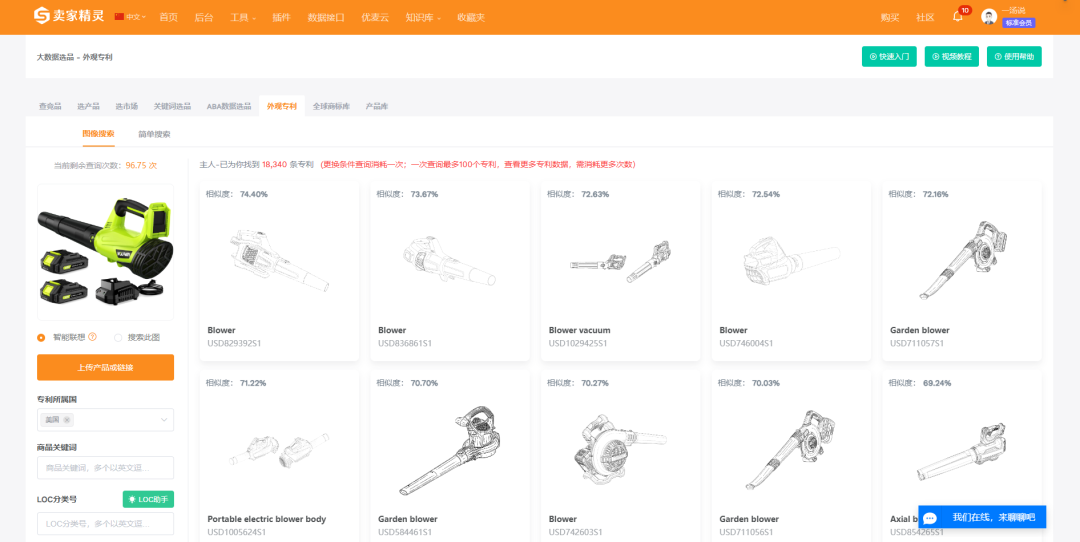
Task: Open 收藏夹 in top navigation
Action: pos(471,17)
